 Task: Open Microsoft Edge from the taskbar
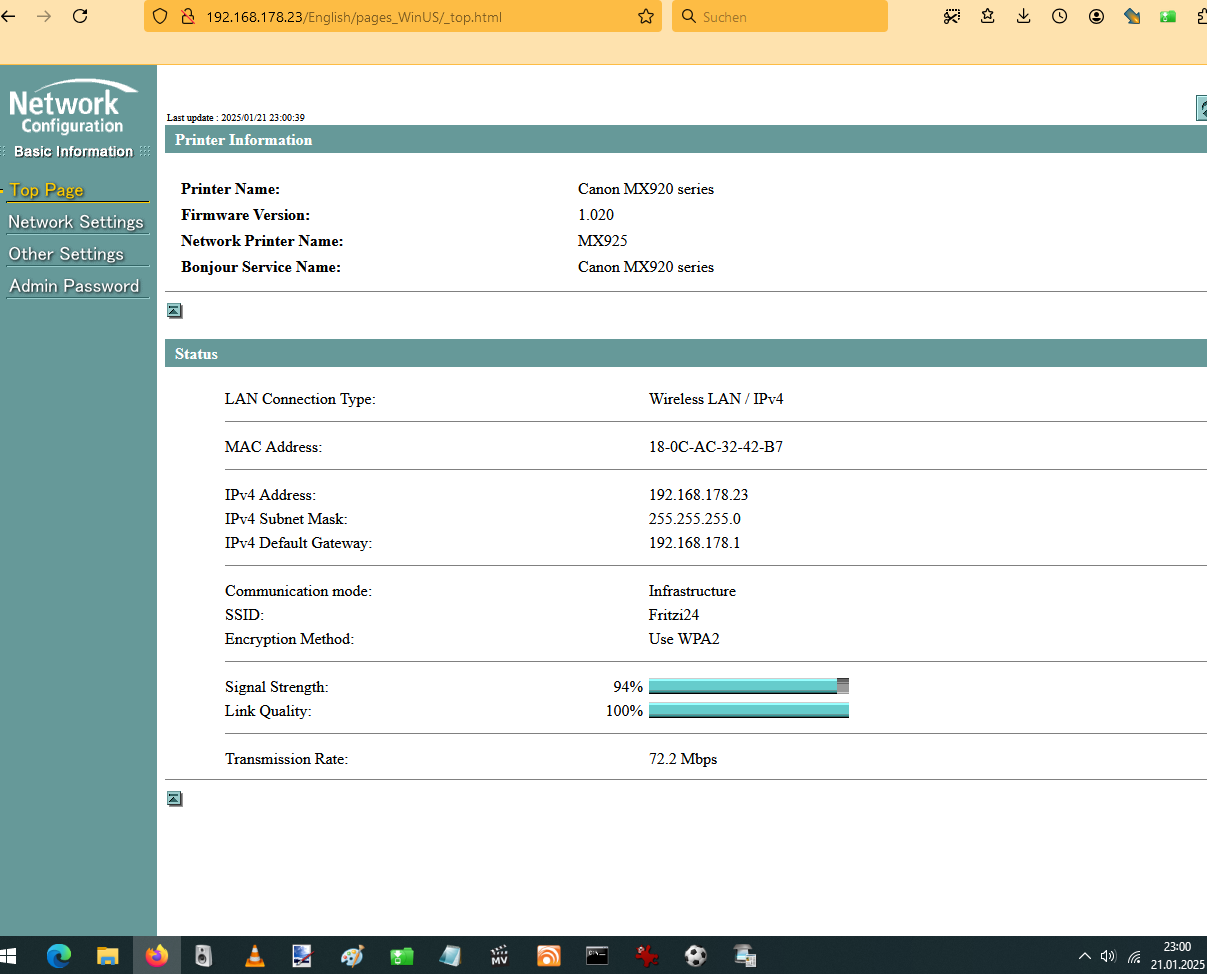click(59, 956)
